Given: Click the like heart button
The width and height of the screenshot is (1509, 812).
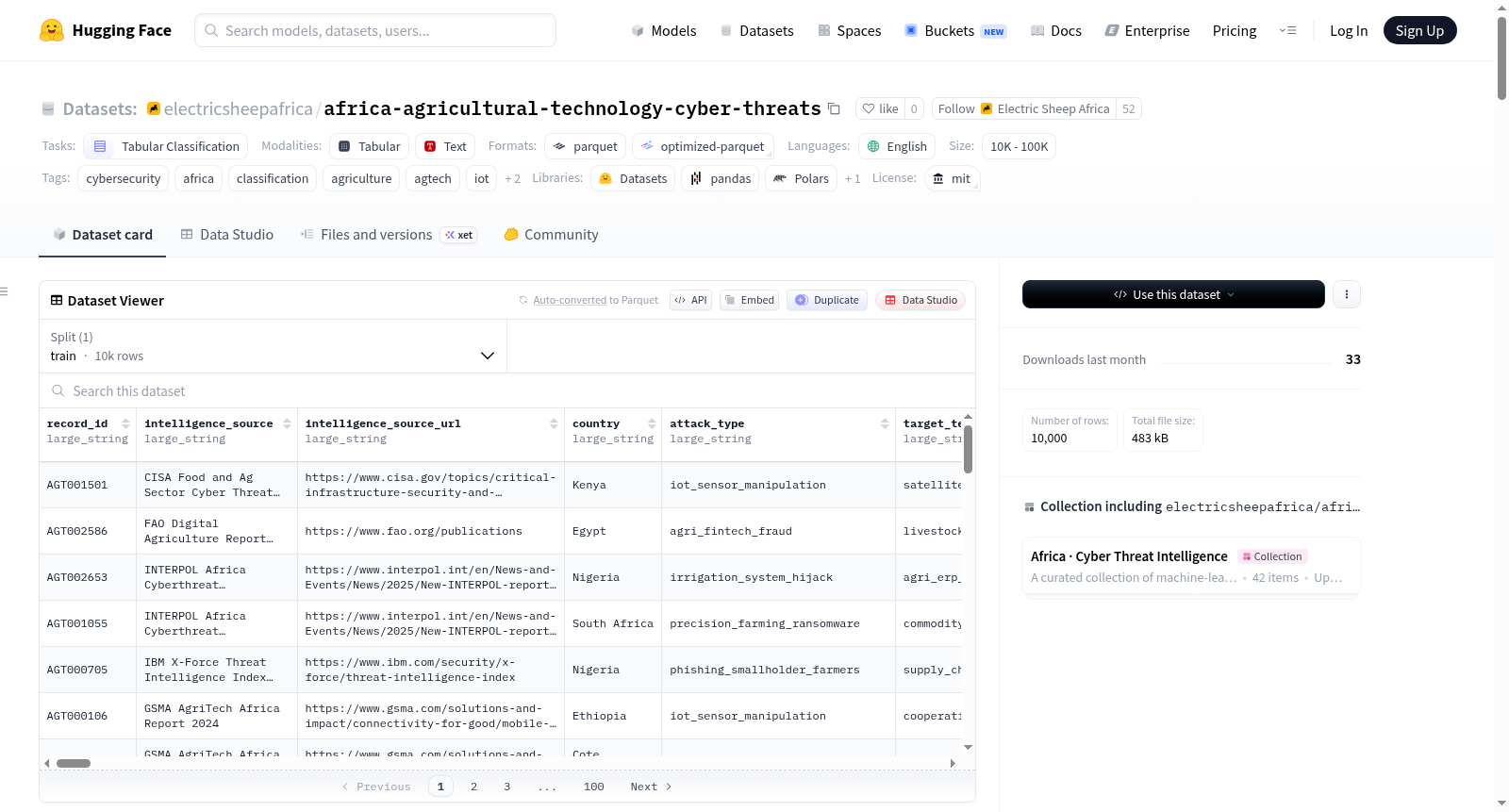Looking at the screenshot, I should pos(880,108).
